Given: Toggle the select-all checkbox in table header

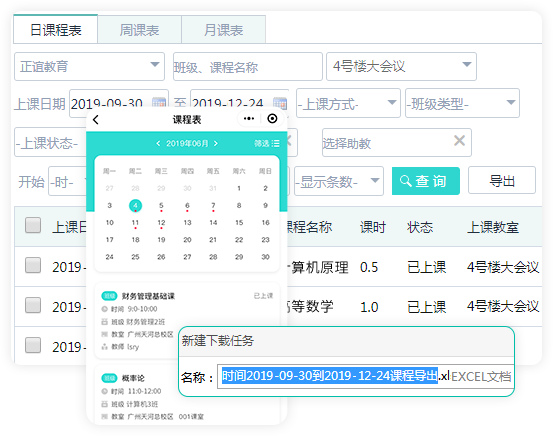Looking at the screenshot, I should click(x=33, y=225).
